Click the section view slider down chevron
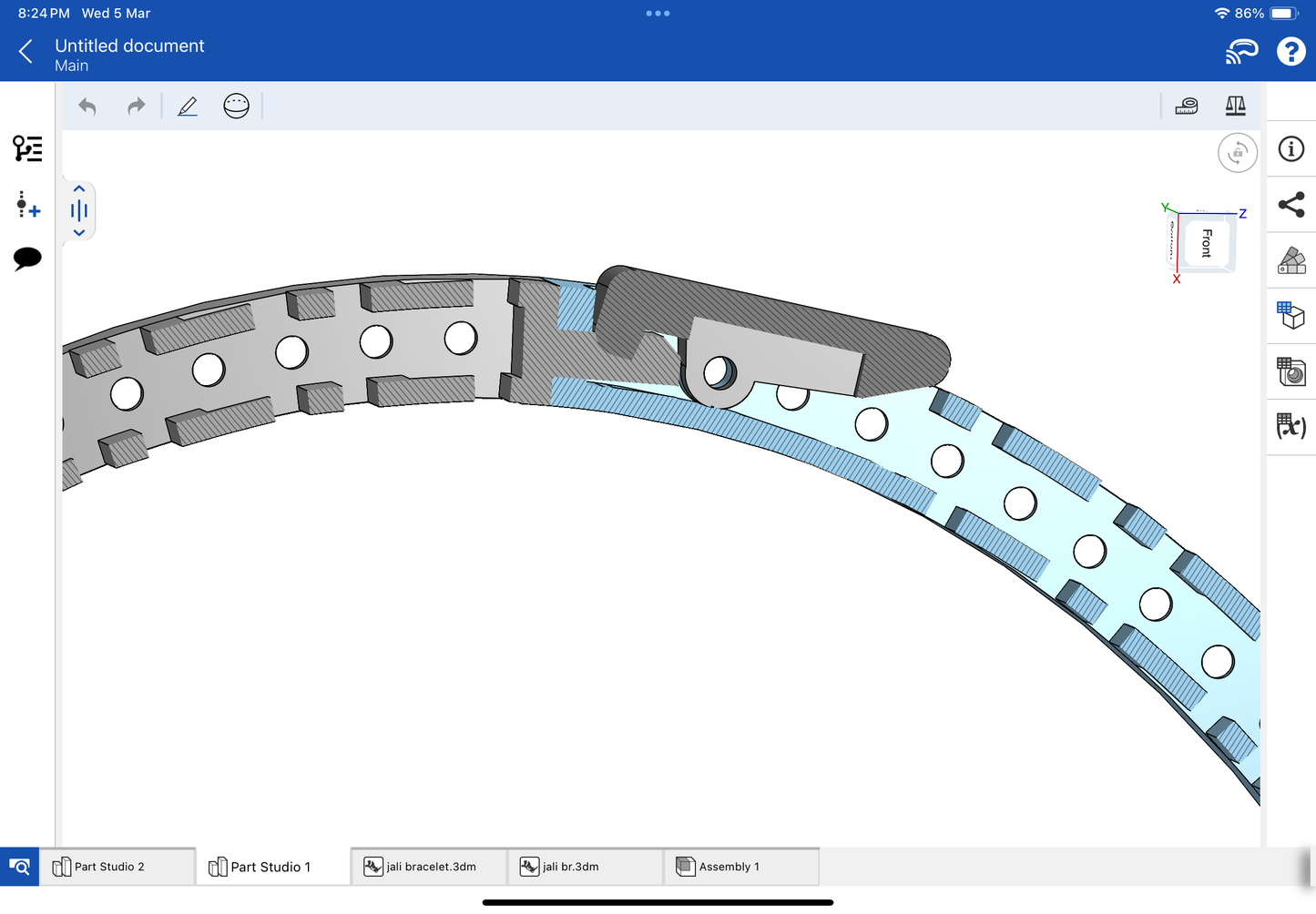1316x914 pixels. pos(79,233)
